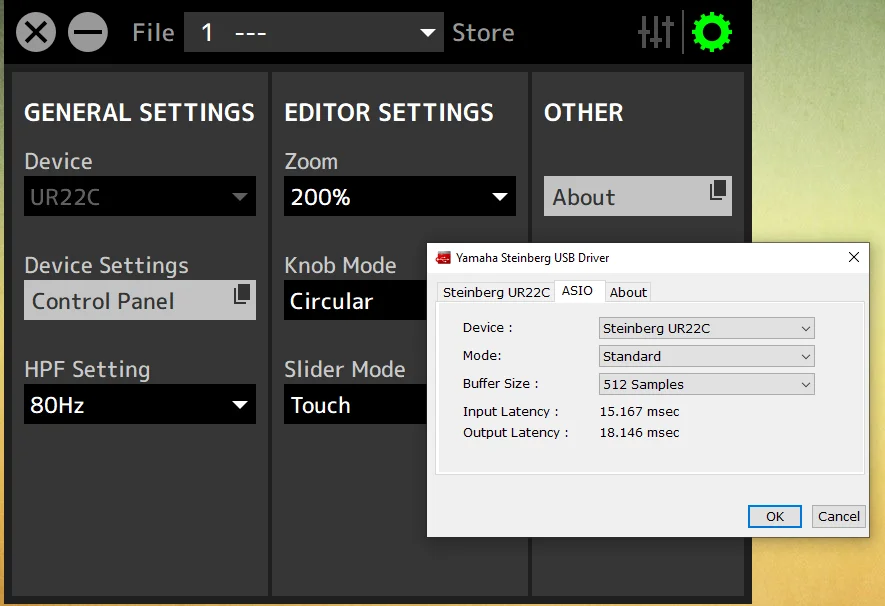Image resolution: width=885 pixels, height=606 pixels.
Task: Click the circled X icon in the top-left
Action: tap(36, 31)
